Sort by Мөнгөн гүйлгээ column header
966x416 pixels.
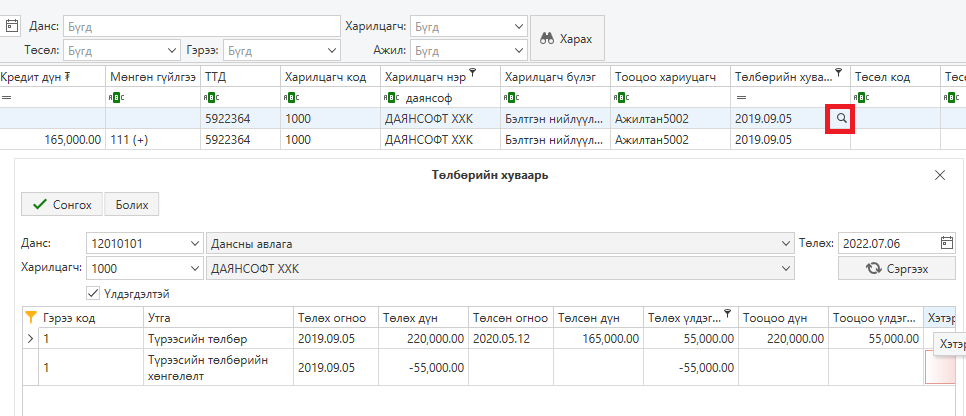[153, 77]
